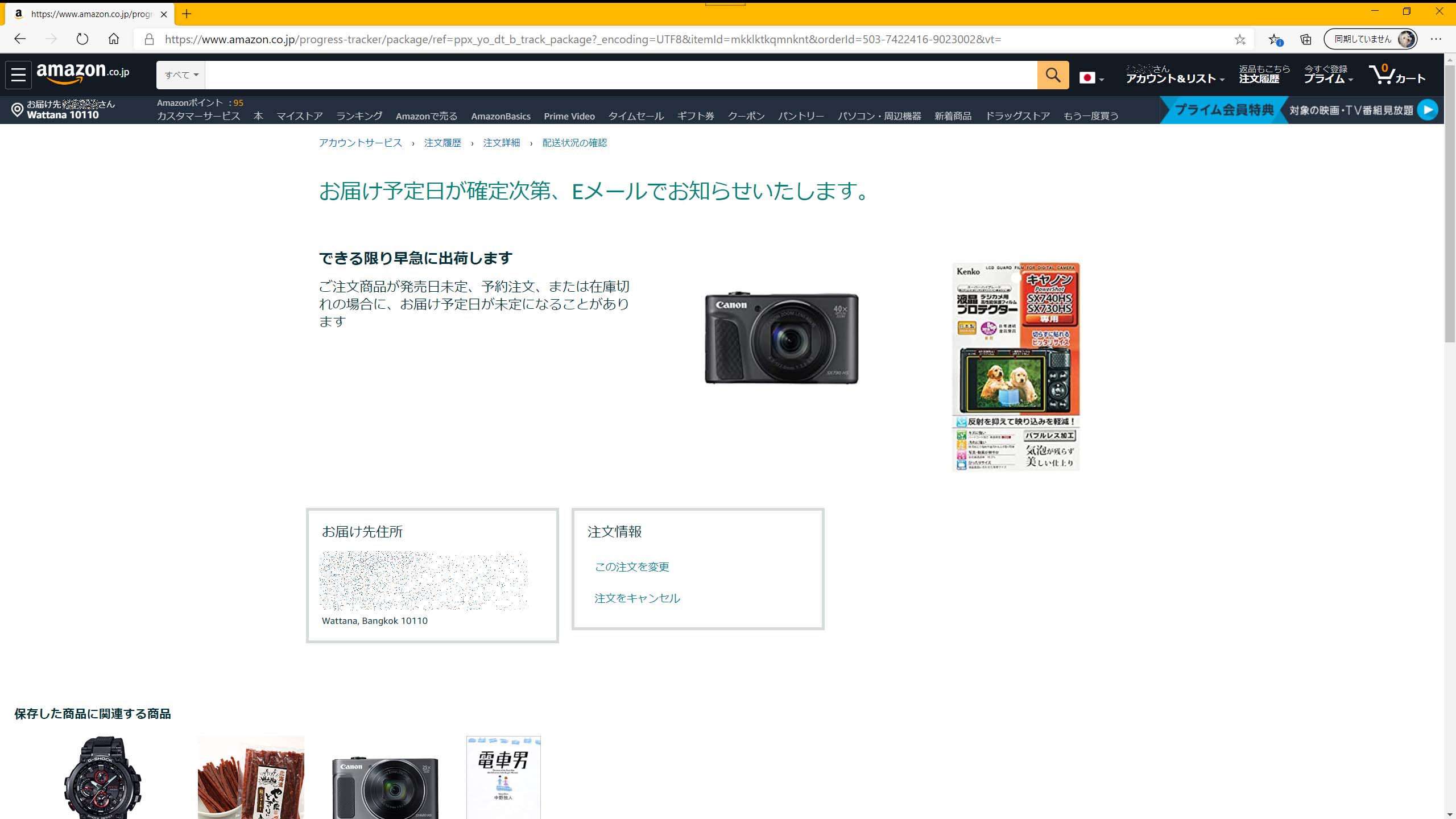Open the Amazon hamburger menu
Image resolution: width=1456 pixels, height=819 pixels.
point(18,75)
